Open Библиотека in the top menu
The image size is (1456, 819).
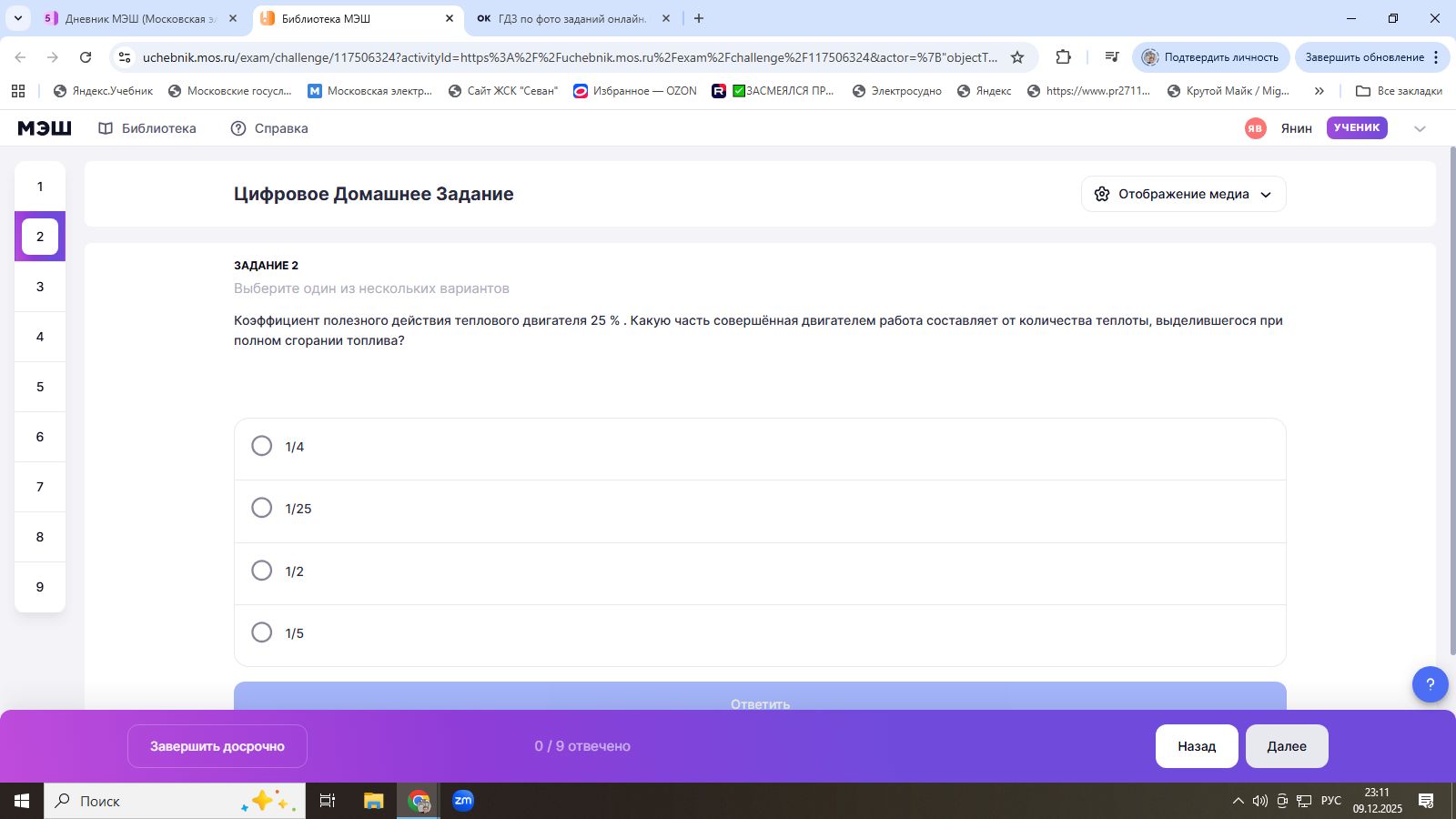[147, 128]
